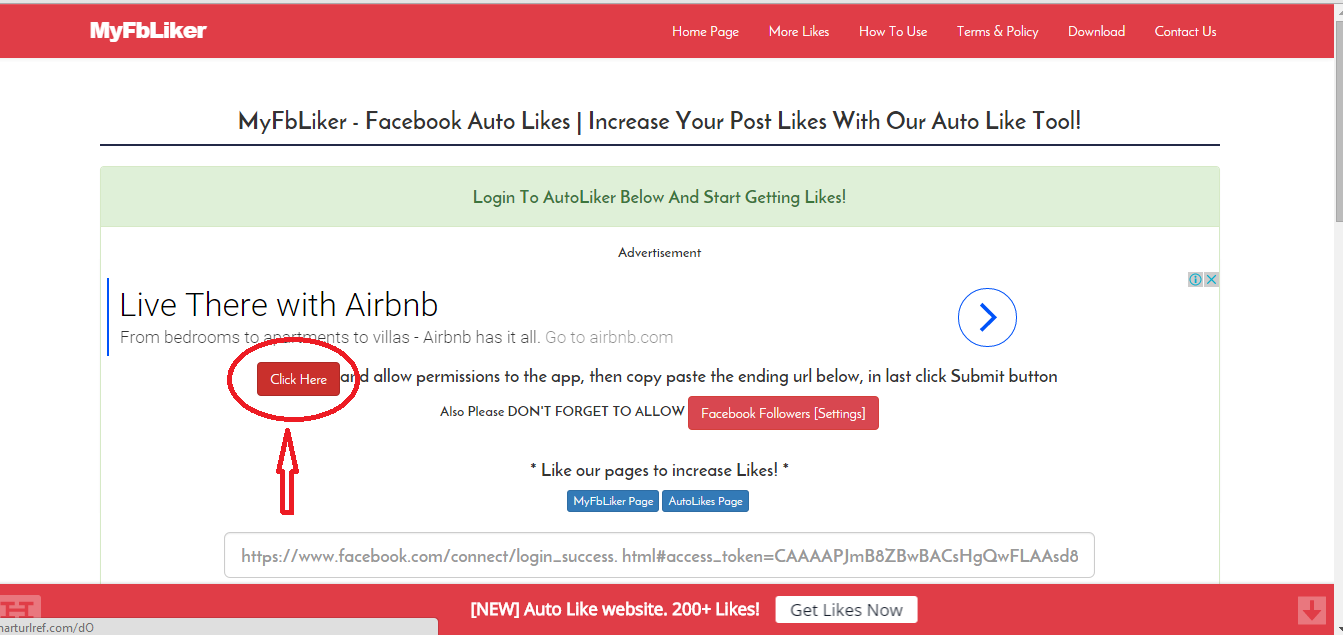Open the Home Page menu item
Image resolution: width=1343 pixels, height=635 pixels.
[x=705, y=31]
